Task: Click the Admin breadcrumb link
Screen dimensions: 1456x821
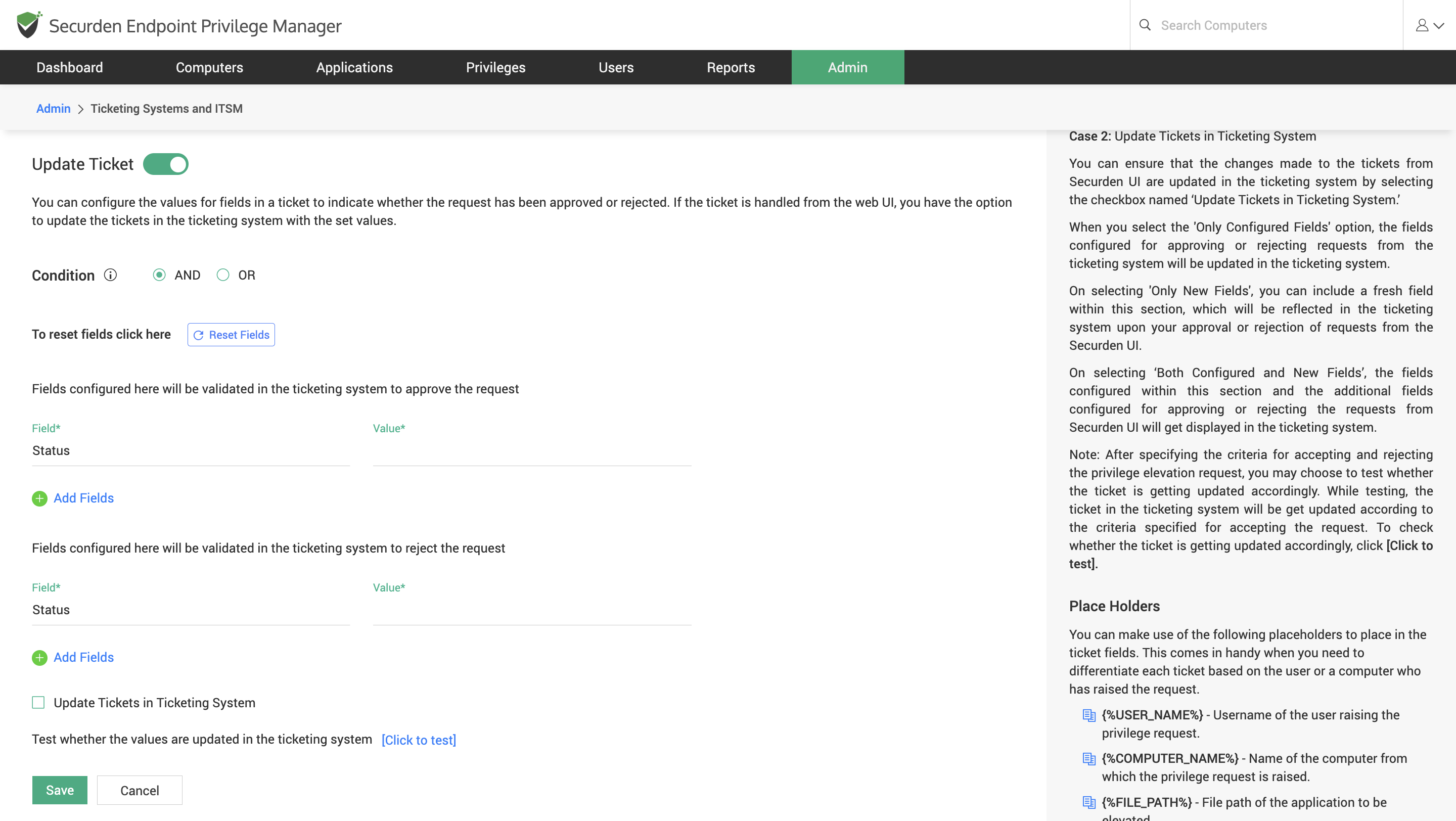Action: click(x=53, y=109)
